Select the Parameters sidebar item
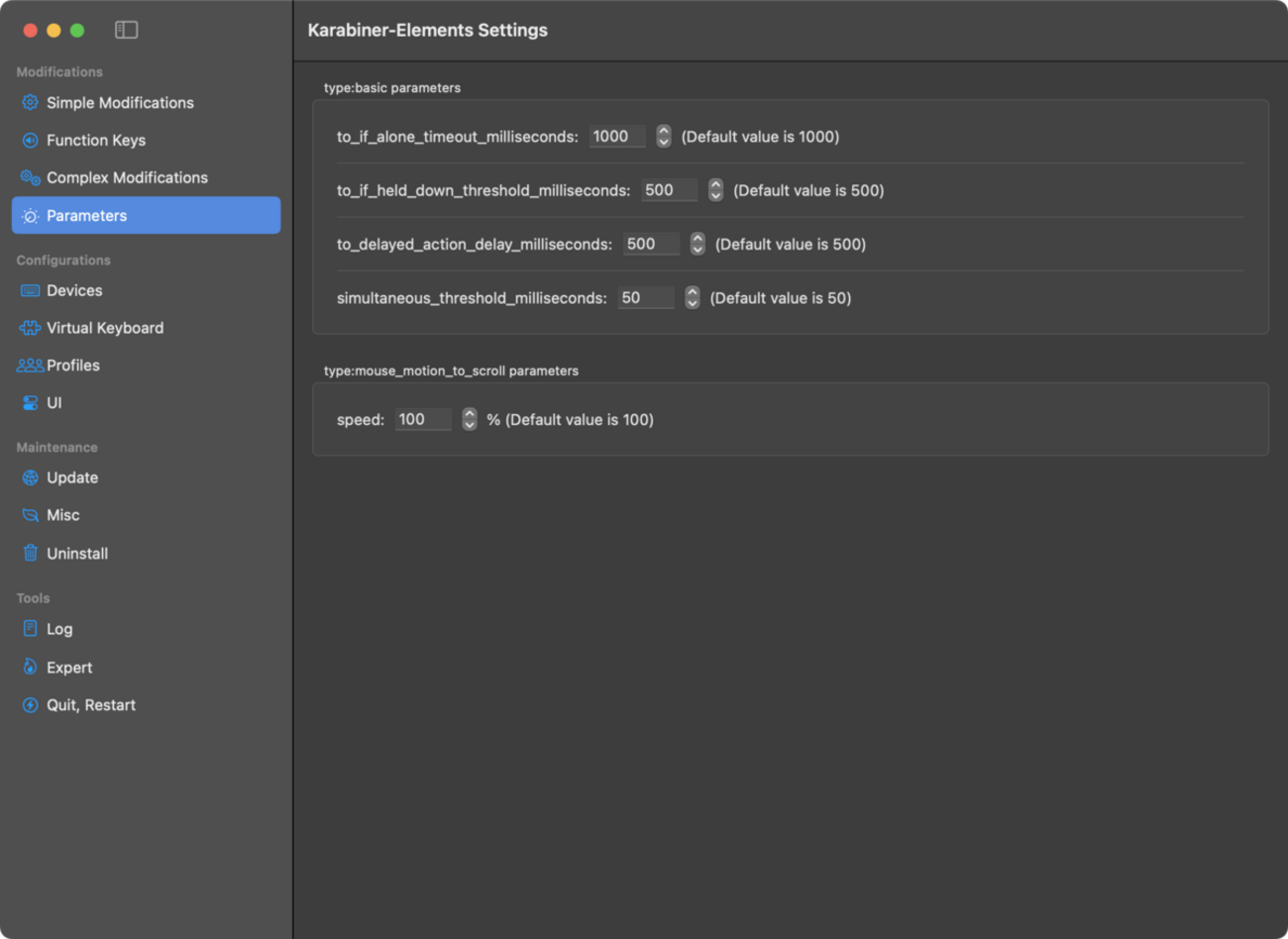This screenshot has height=939, width=1288. tap(146, 215)
